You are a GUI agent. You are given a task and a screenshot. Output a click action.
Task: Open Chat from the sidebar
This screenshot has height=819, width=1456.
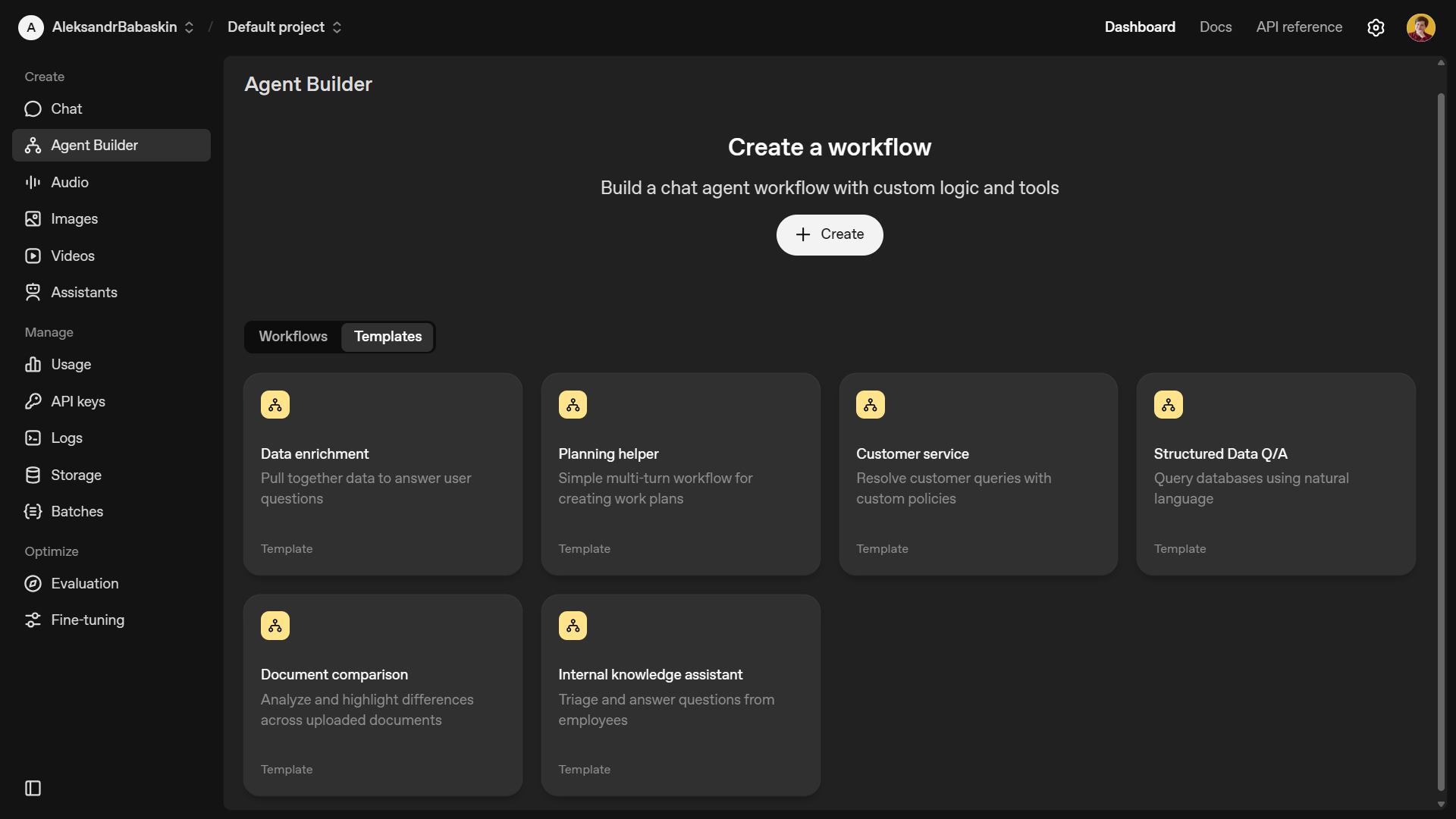(x=67, y=109)
